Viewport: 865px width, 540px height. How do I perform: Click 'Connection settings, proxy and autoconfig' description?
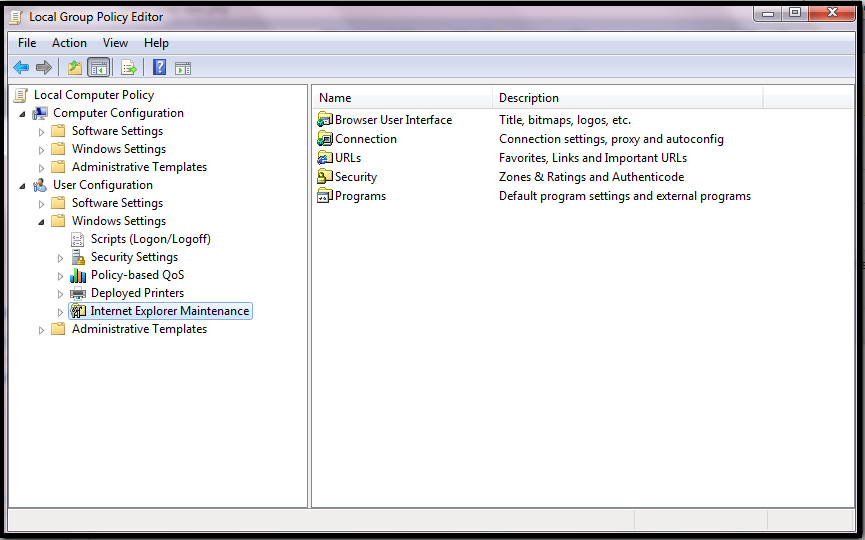click(611, 139)
